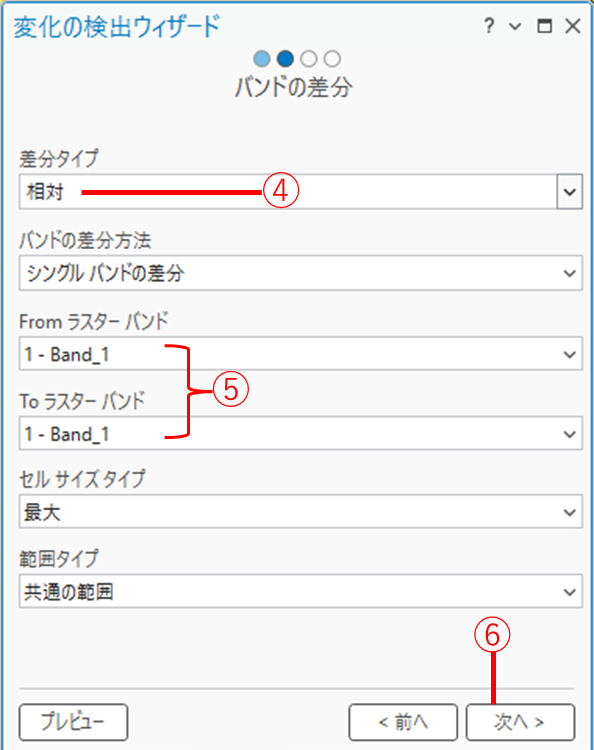Open 差分タイプ dropdown arrow
594x750 pixels.
[569, 192]
